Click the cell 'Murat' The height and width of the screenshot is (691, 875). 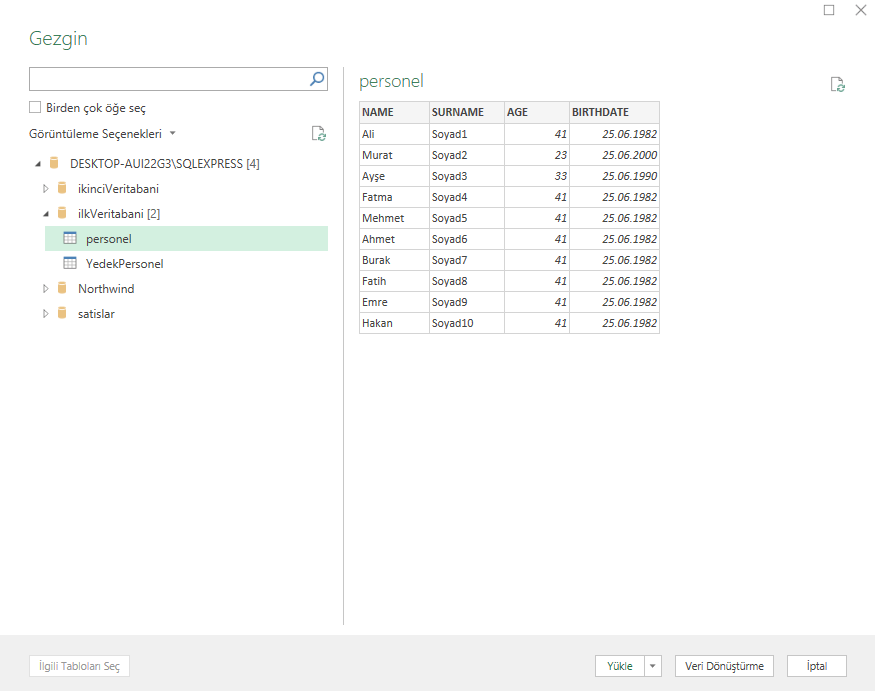(x=395, y=155)
